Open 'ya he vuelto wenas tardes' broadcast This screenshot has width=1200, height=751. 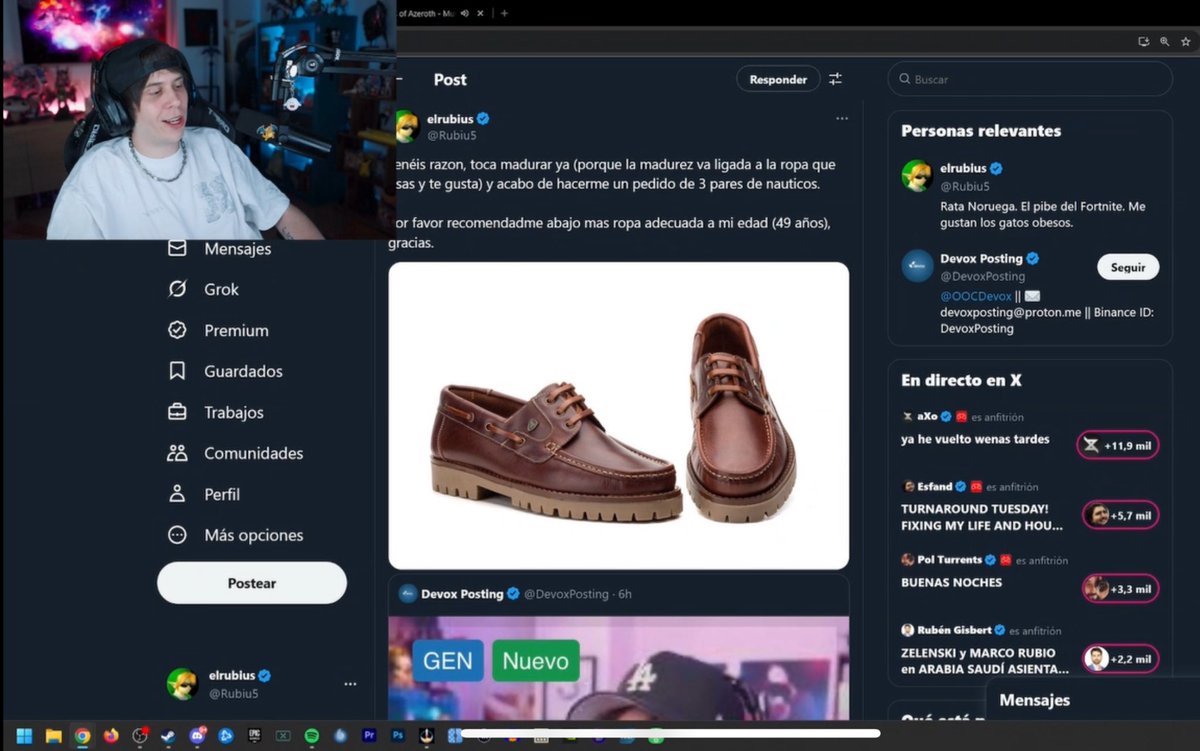(975, 439)
